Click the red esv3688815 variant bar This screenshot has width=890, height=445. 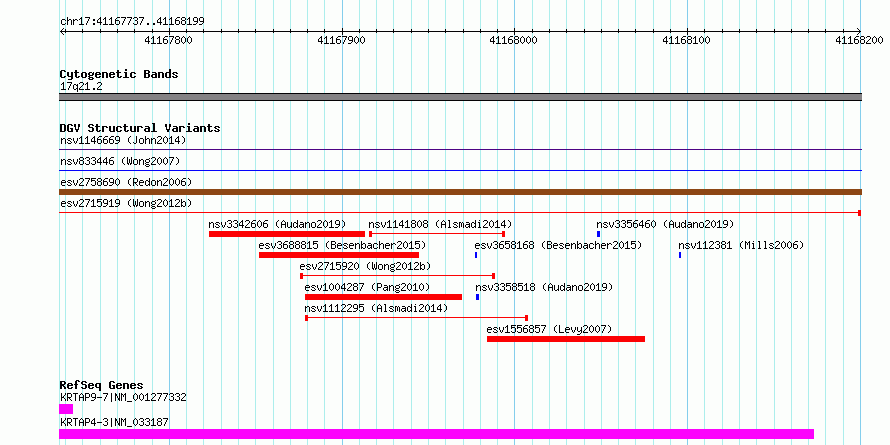(x=339, y=255)
